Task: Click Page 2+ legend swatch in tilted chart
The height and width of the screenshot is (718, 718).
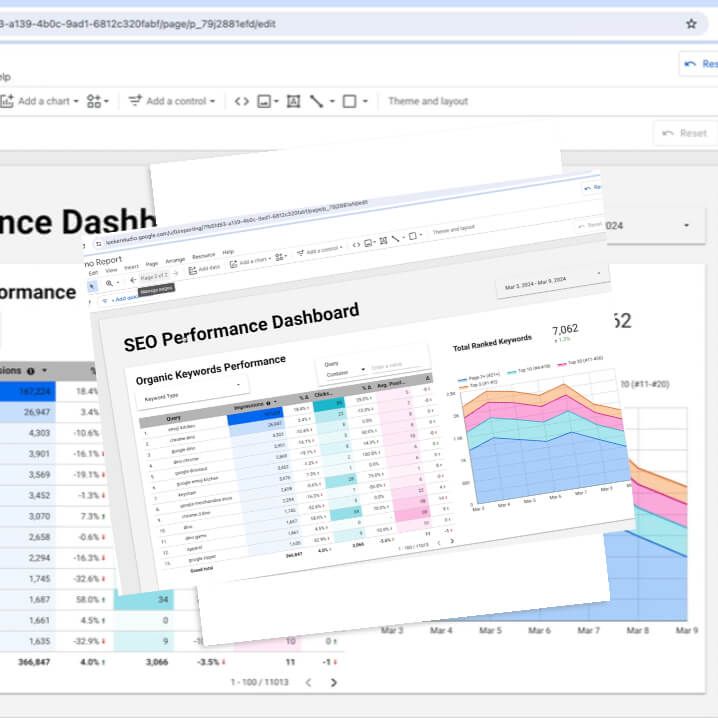Action: point(462,380)
